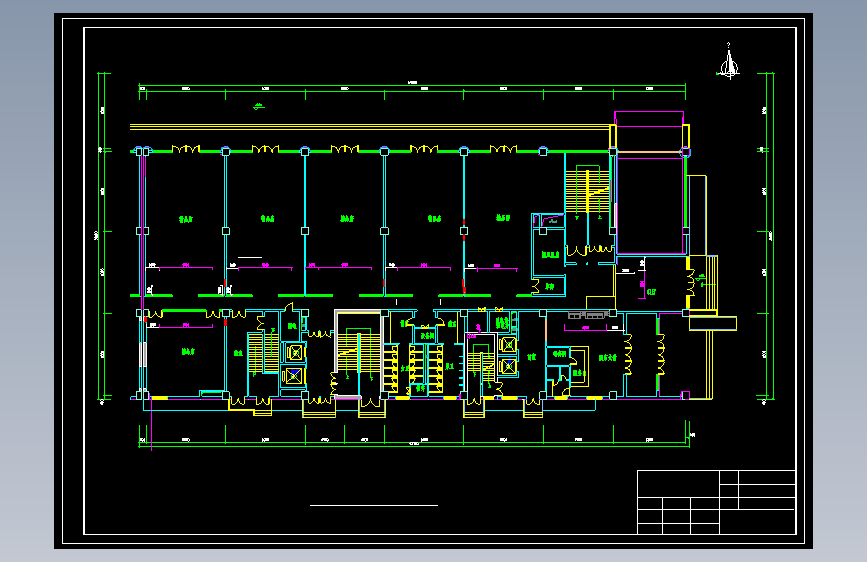Select the blue-marked lower elevator by the left staircase
867x562 pixels.
click(294, 376)
